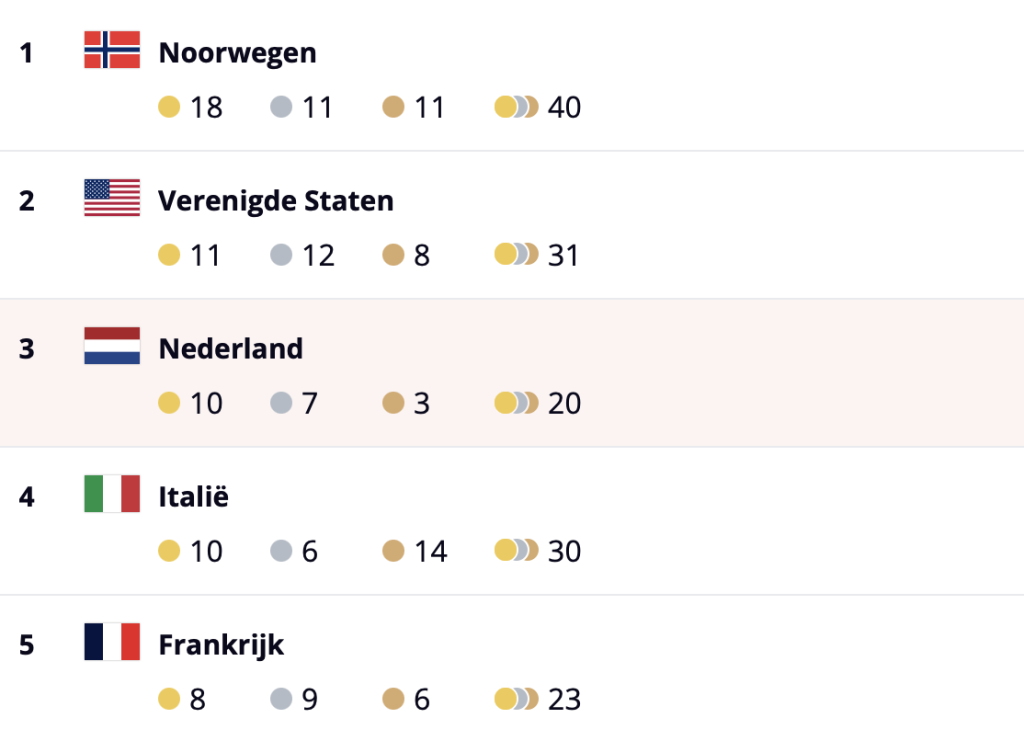The image size is (1024, 741).
Task: Select the Nederland country name
Action: tap(230, 349)
